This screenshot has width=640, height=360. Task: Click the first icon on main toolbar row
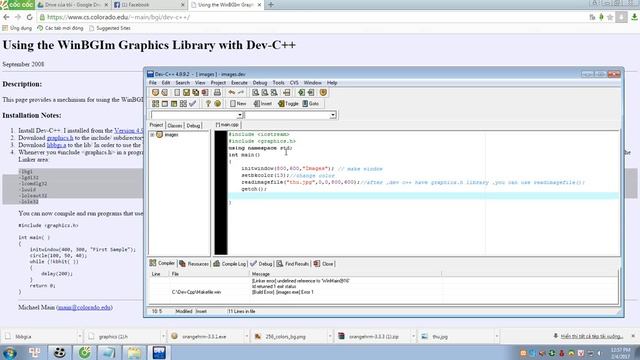[x=155, y=93]
